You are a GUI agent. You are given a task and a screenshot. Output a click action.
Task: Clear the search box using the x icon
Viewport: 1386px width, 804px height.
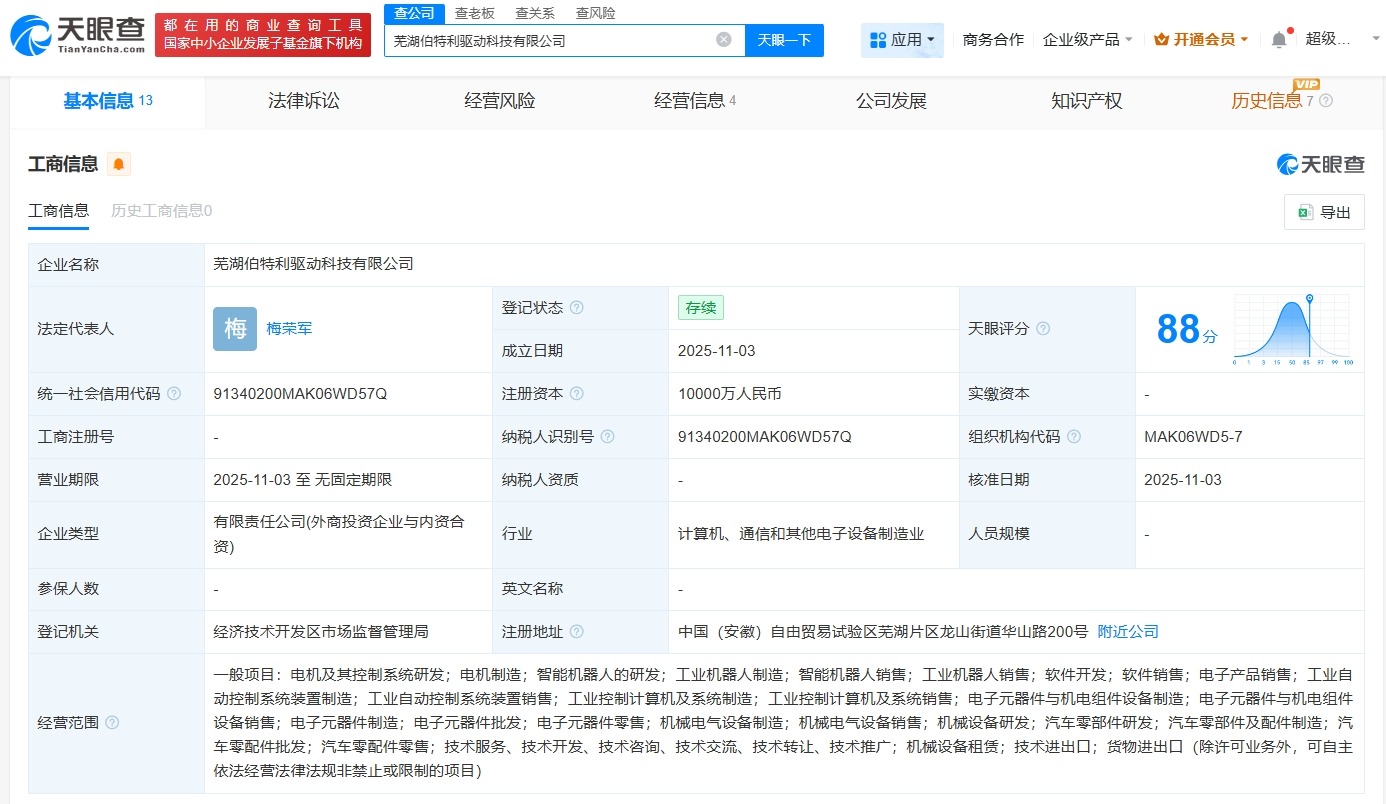[723, 38]
